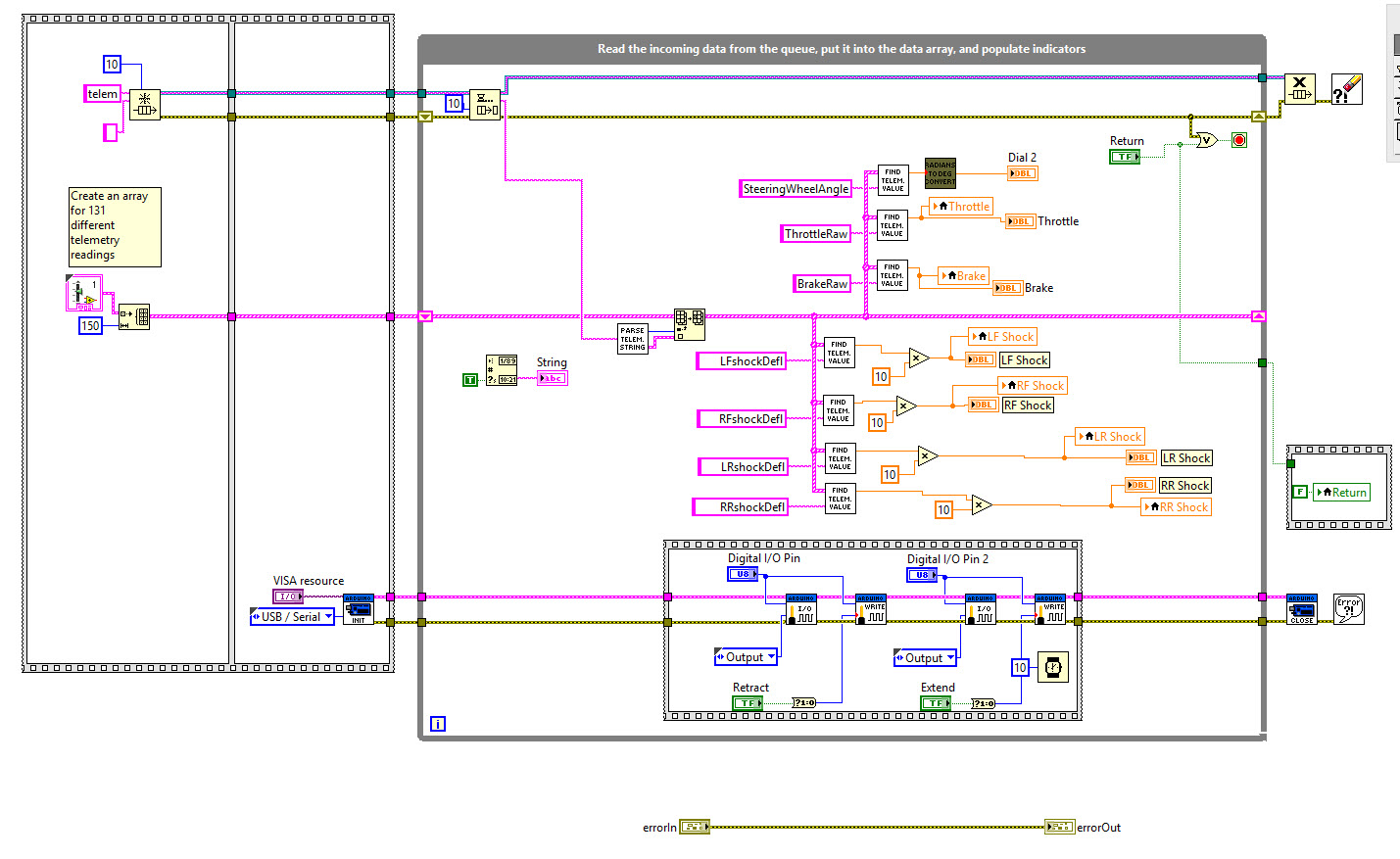Image resolution: width=1400 pixels, height=859 pixels.
Task: Toggle the Extend boolean terminal
Action: coord(937,703)
